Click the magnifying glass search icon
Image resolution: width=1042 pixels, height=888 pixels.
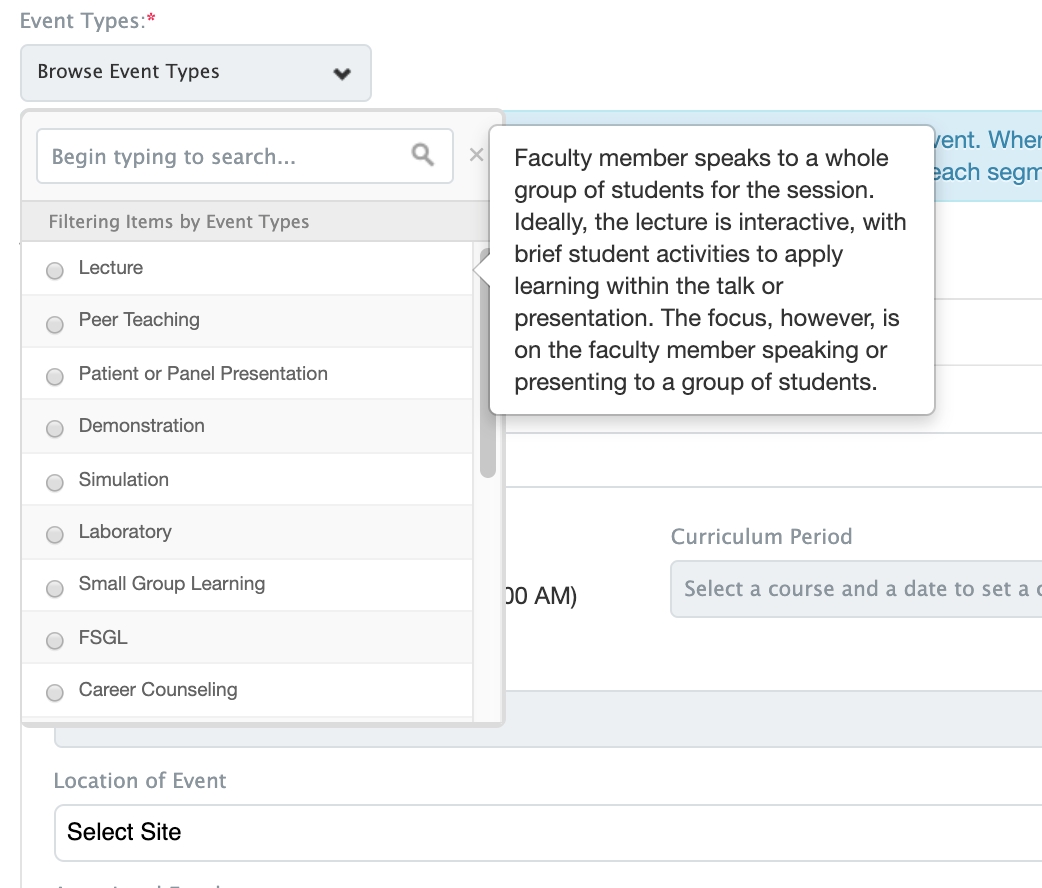pyautogui.click(x=423, y=155)
